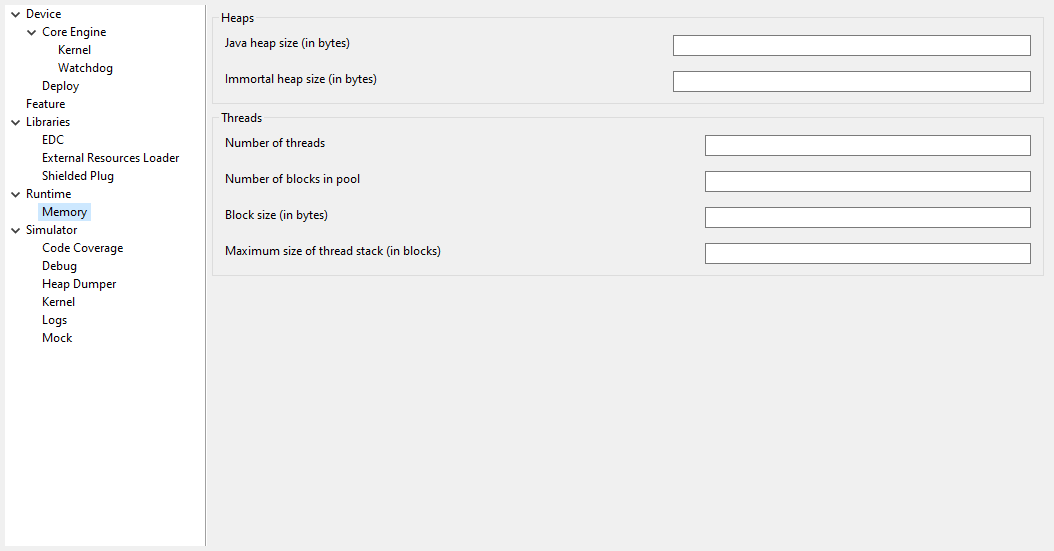Image resolution: width=1054 pixels, height=551 pixels.
Task: Click the Number of threads field
Action: (867, 146)
